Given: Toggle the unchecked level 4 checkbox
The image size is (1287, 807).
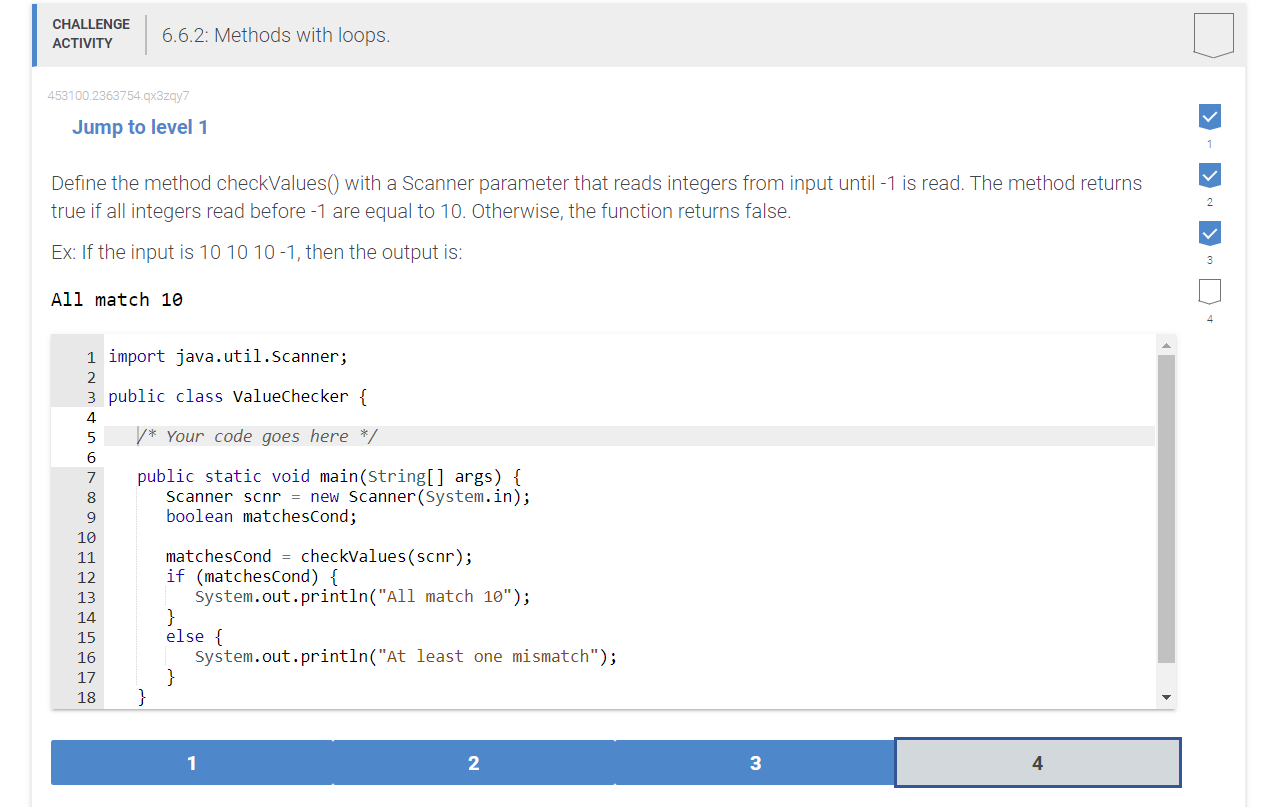Looking at the screenshot, I should pyautogui.click(x=1209, y=290).
